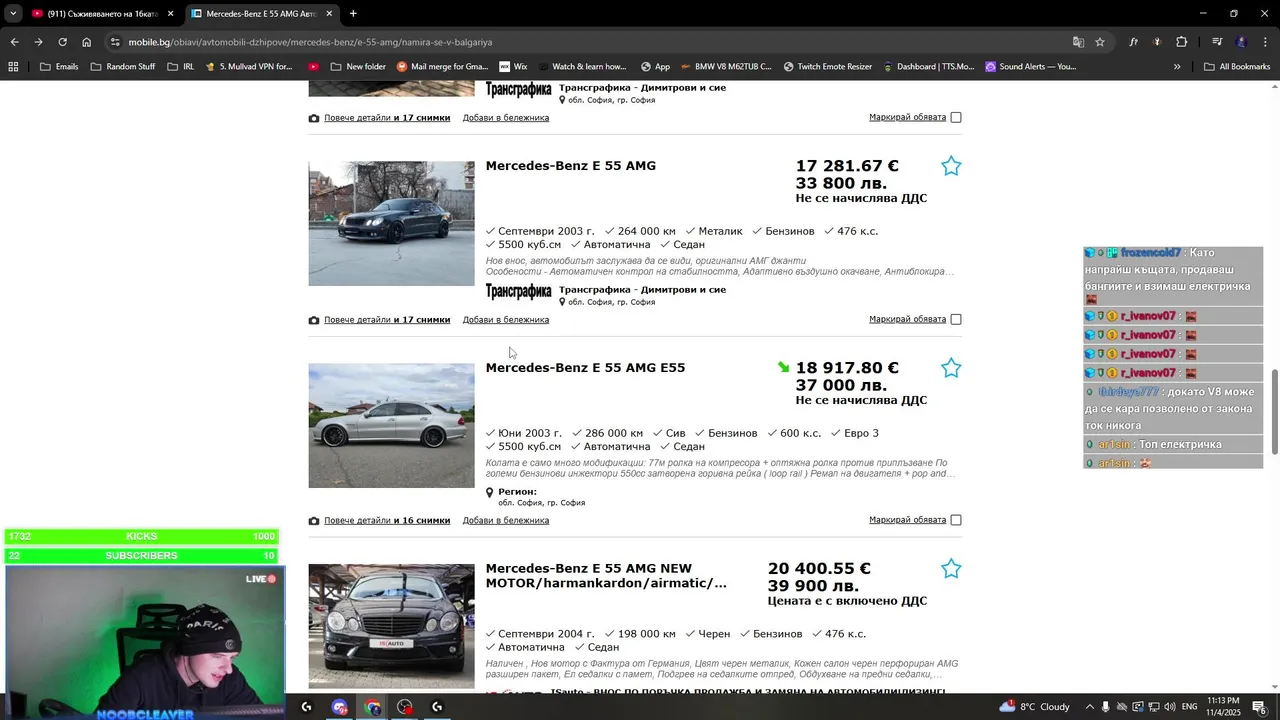Go to the browser home page
The width and height of the screenshot is (1280, 720).
coord(87,42)
